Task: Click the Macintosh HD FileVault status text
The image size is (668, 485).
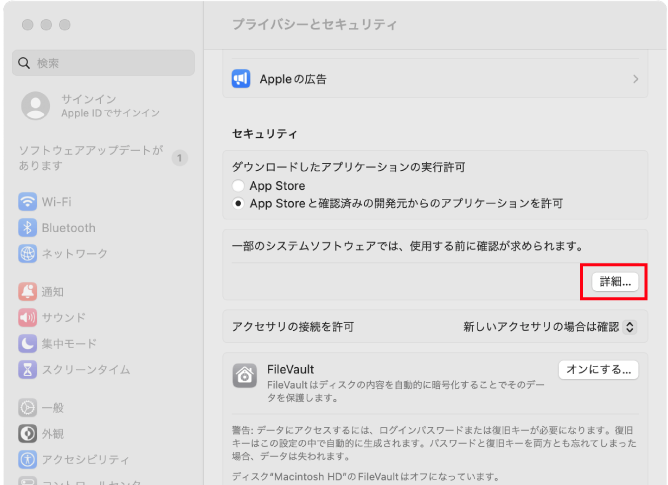Action: click(x=366, y=476)
